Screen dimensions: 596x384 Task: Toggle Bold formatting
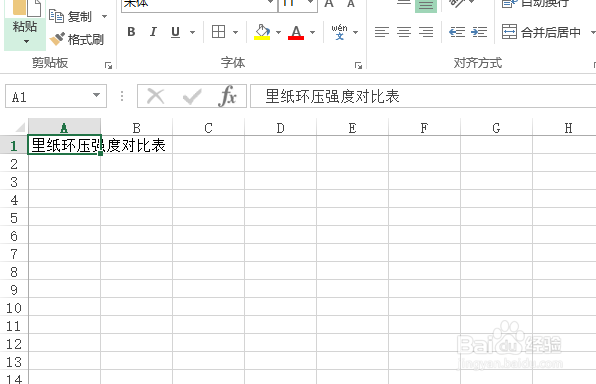point(131,32)
